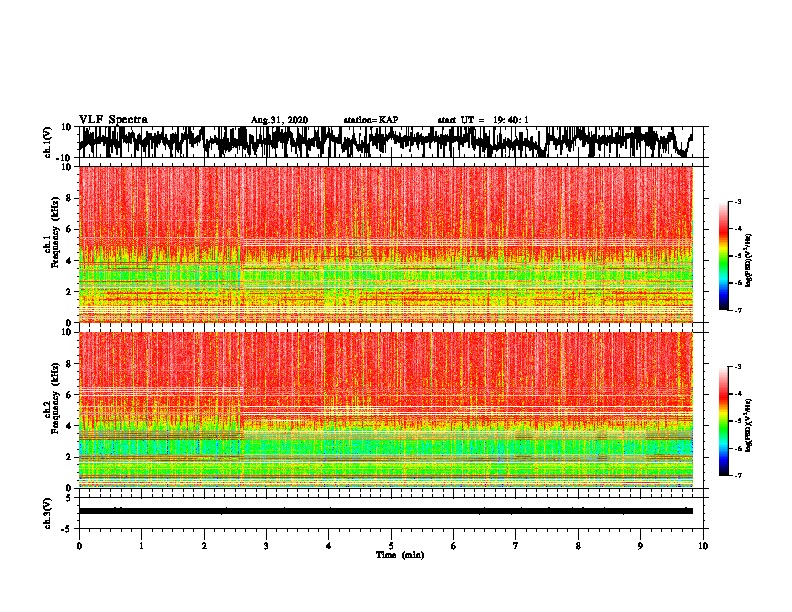792x612 pixels.
Task: Click the "-5" label on ch.1 color bar
Action: coord(738,256)
